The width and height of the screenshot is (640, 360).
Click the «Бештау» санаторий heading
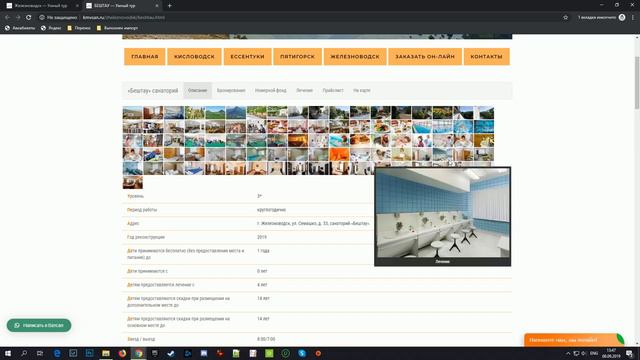coord(153,91)
